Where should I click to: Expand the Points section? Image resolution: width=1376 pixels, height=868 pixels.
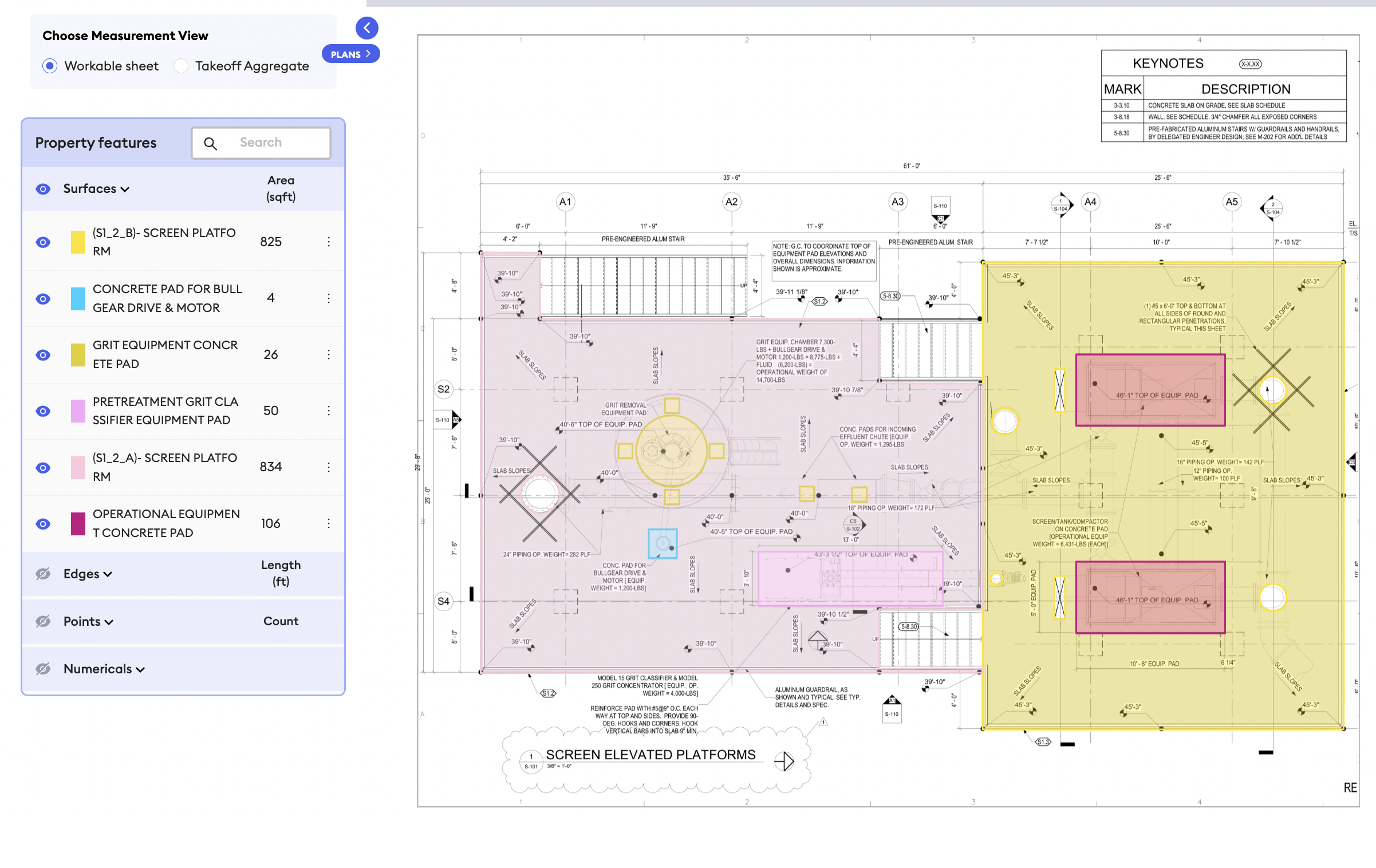coord(109,622)
